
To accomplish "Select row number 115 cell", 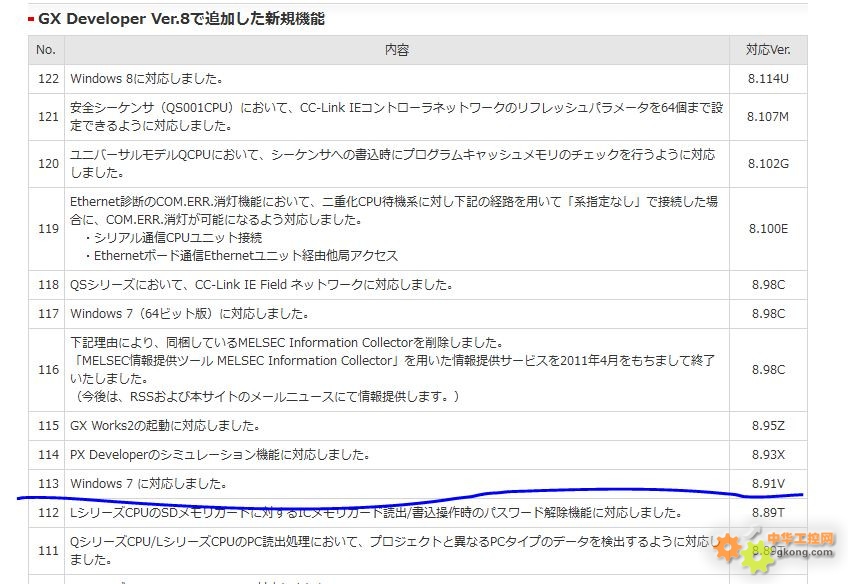I will point(48,426).
